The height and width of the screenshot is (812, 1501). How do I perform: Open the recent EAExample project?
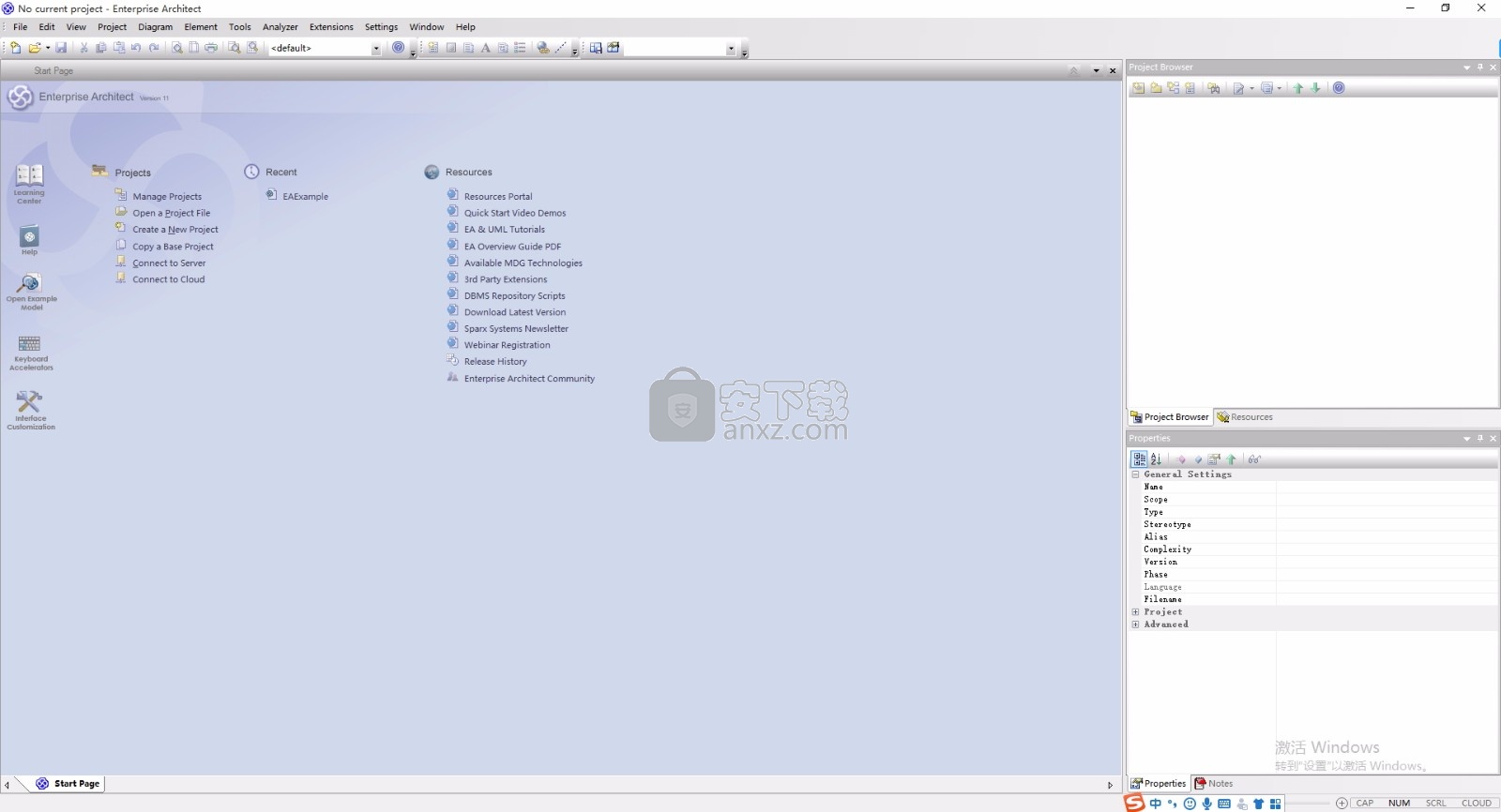(x=306, y=197)
